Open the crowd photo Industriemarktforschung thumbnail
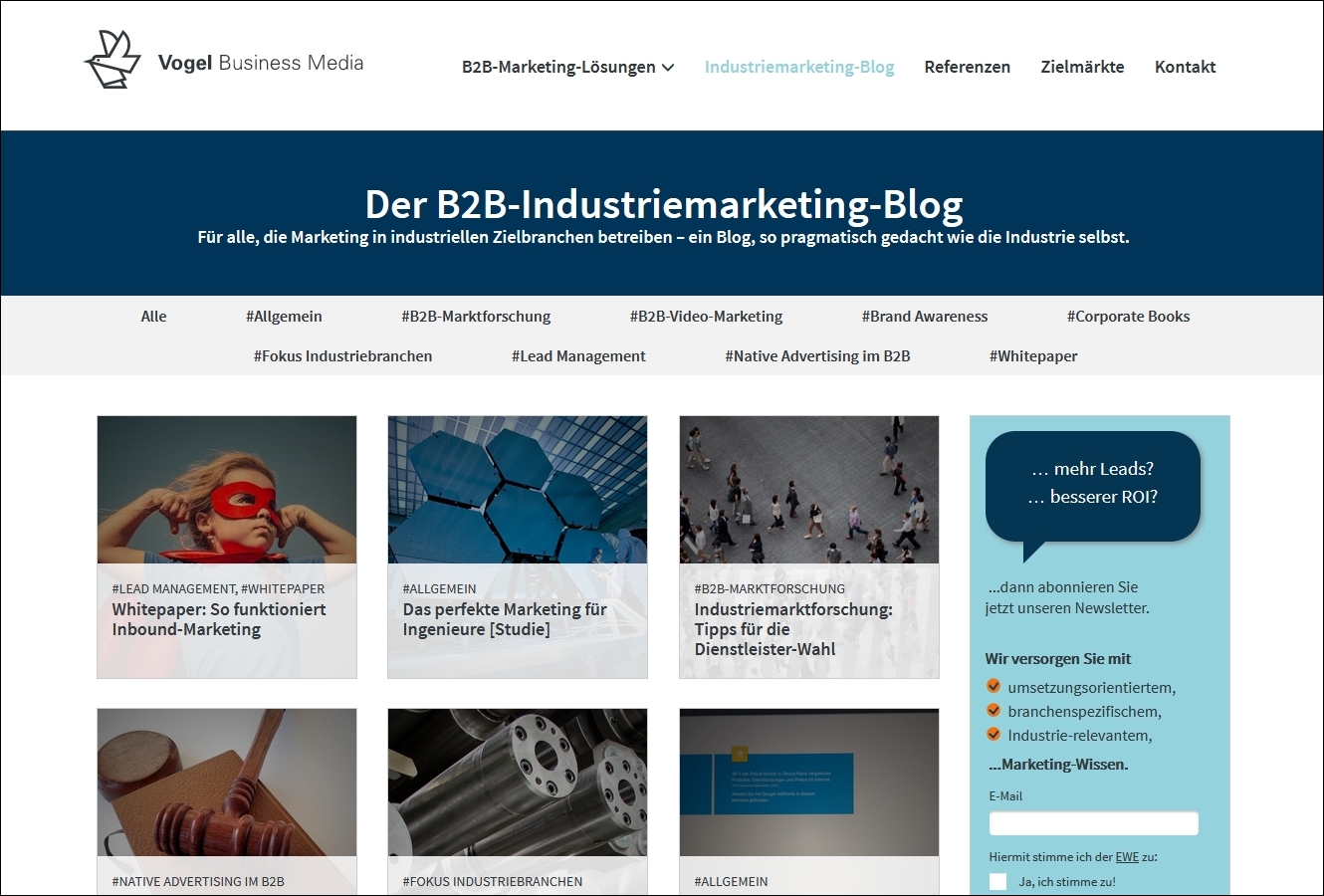Screen dimensions: 1324x896 809,490
